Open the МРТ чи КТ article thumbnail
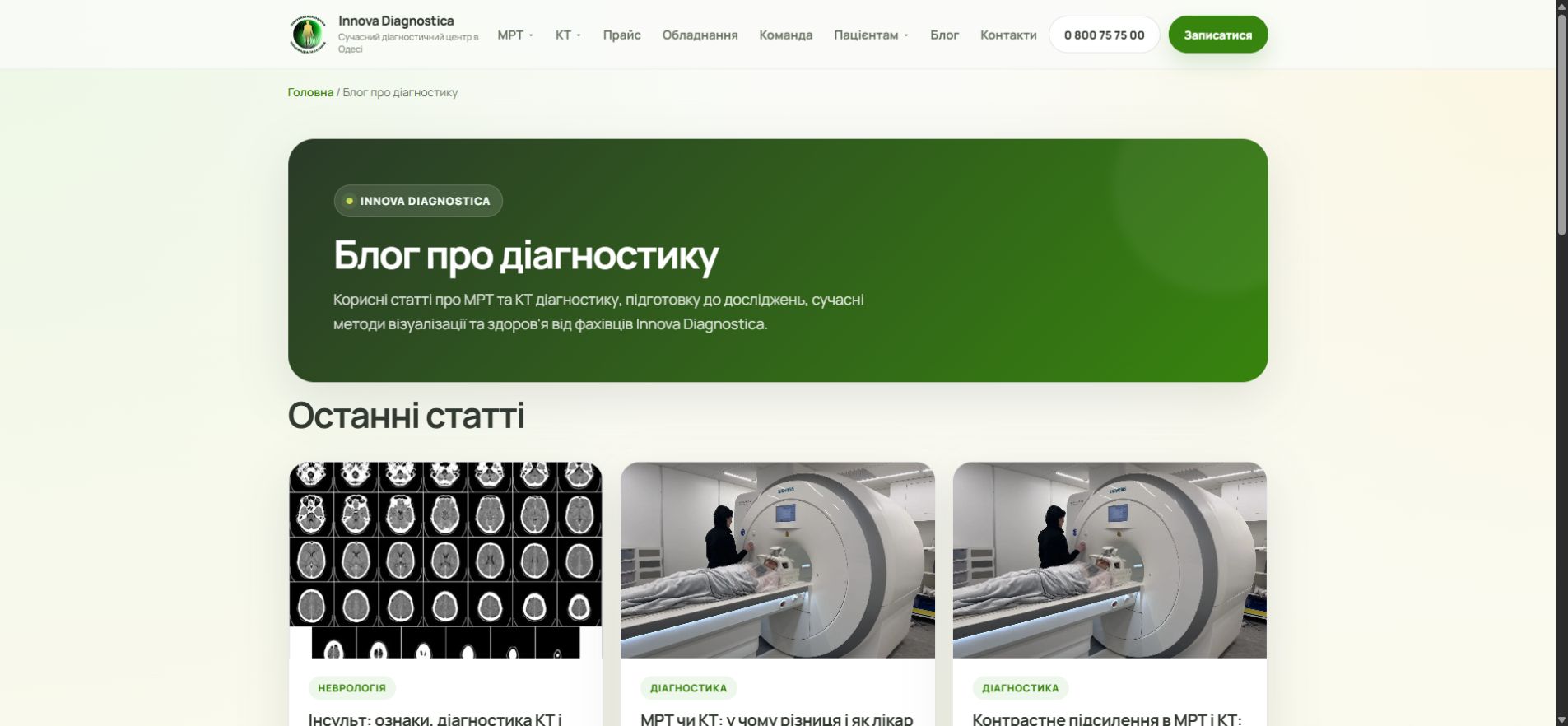Viewport: 1568px width, 726px height. (778, 560)
